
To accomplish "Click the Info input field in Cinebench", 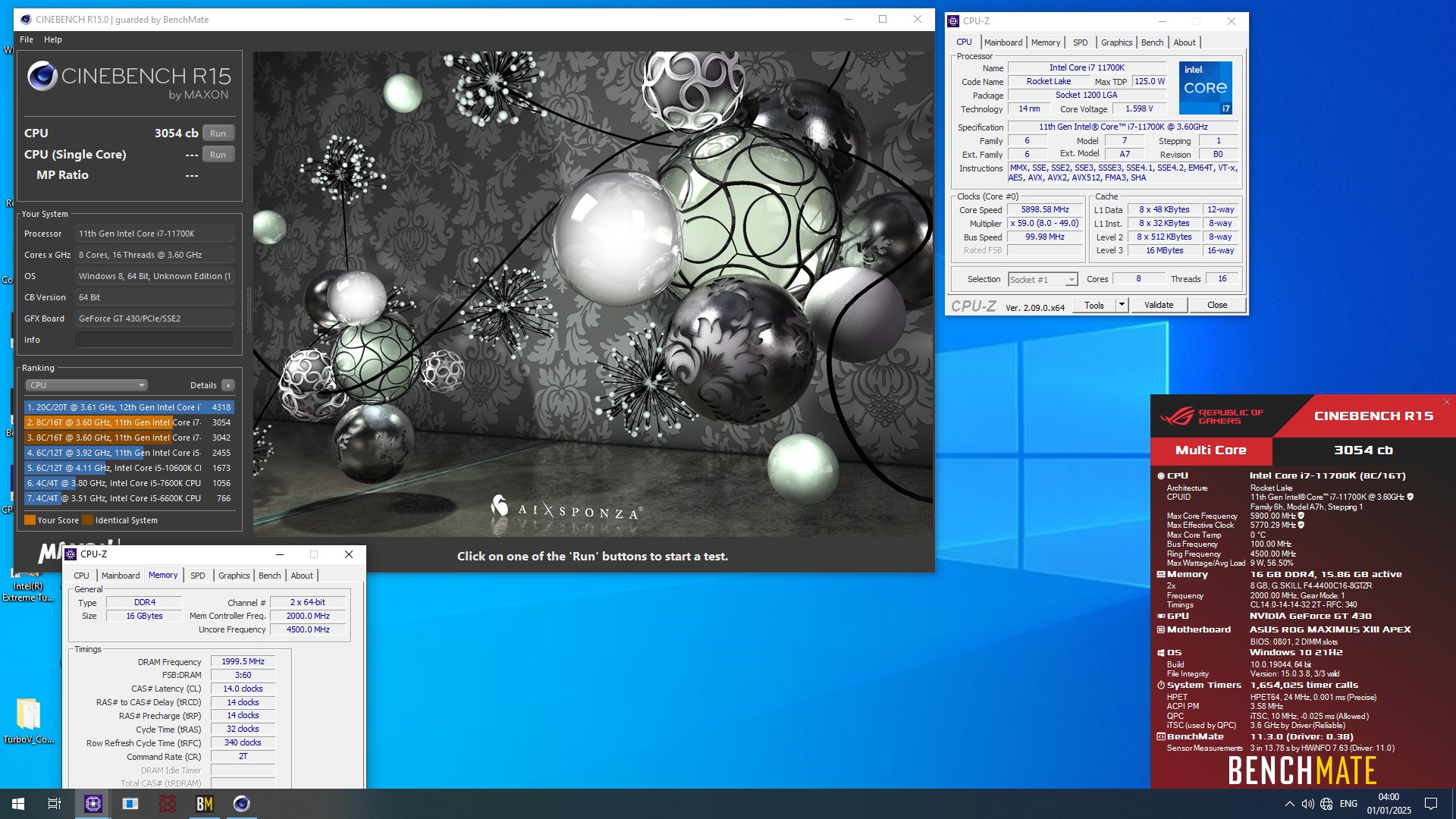I will (x=155, y=340).
